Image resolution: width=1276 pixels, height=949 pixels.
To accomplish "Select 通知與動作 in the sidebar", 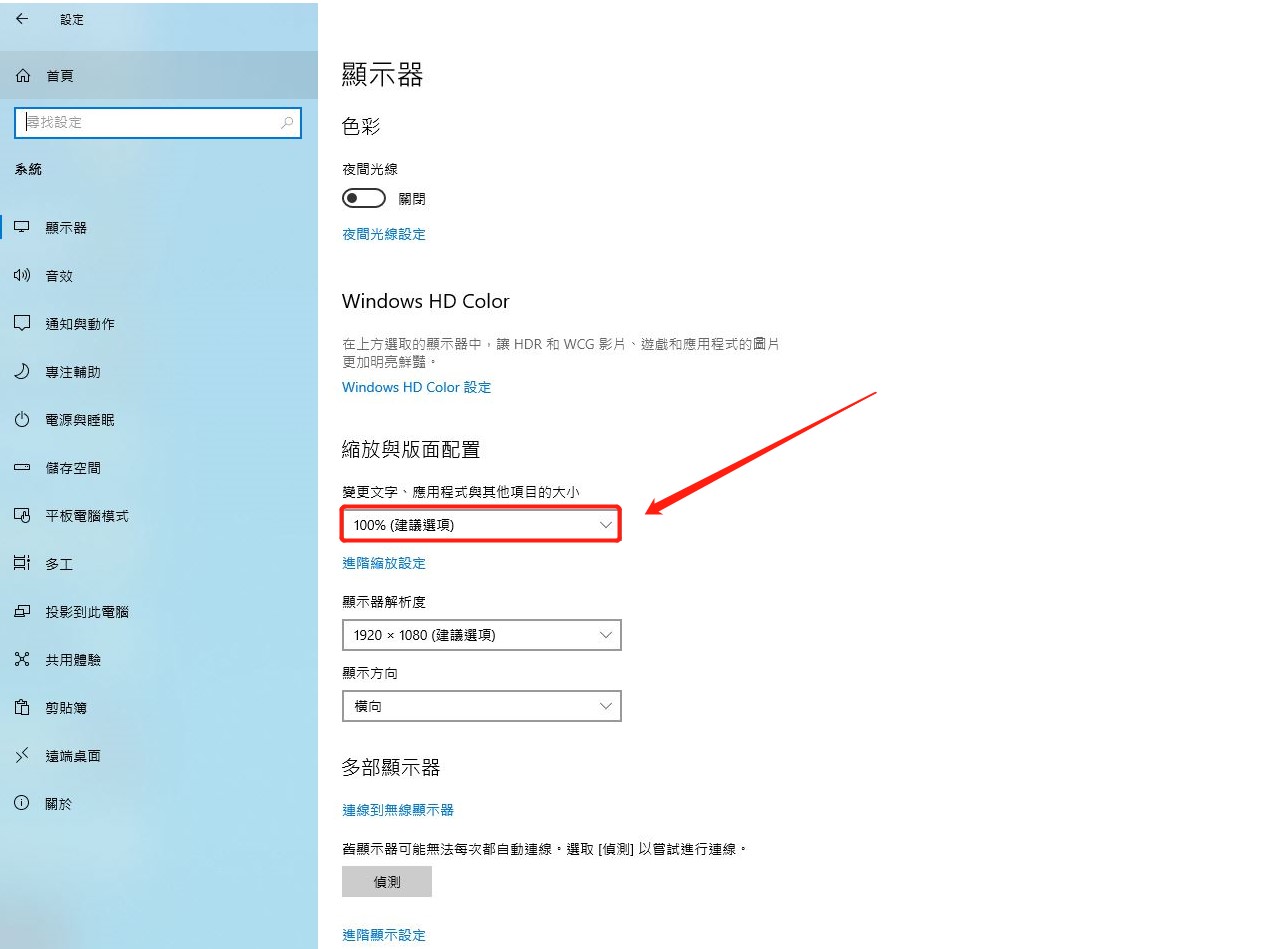I will (159, 324).
